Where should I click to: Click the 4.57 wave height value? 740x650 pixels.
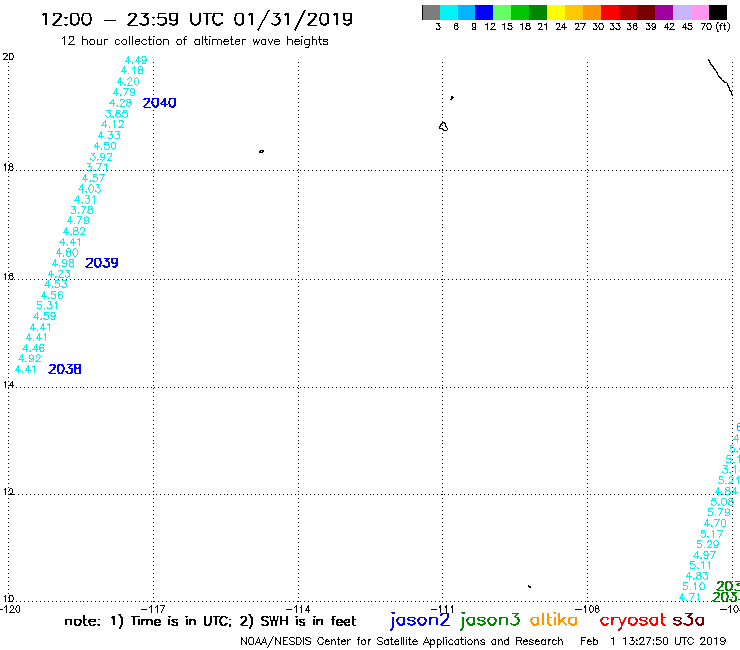pyautogui.click(x=93, y=178)
